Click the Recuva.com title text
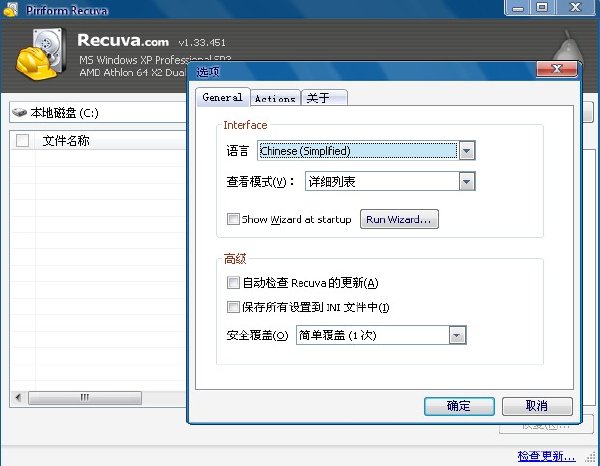 point(123,40)
